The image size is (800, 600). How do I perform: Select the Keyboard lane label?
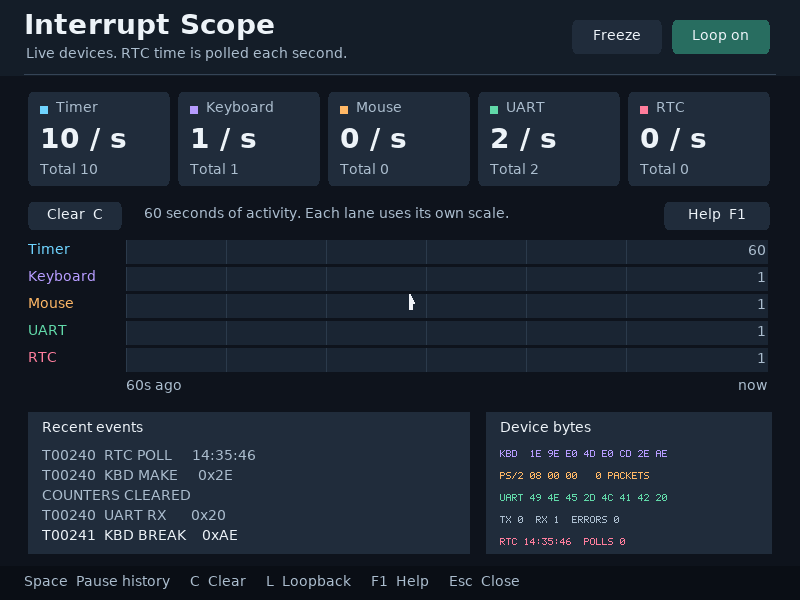62,277
